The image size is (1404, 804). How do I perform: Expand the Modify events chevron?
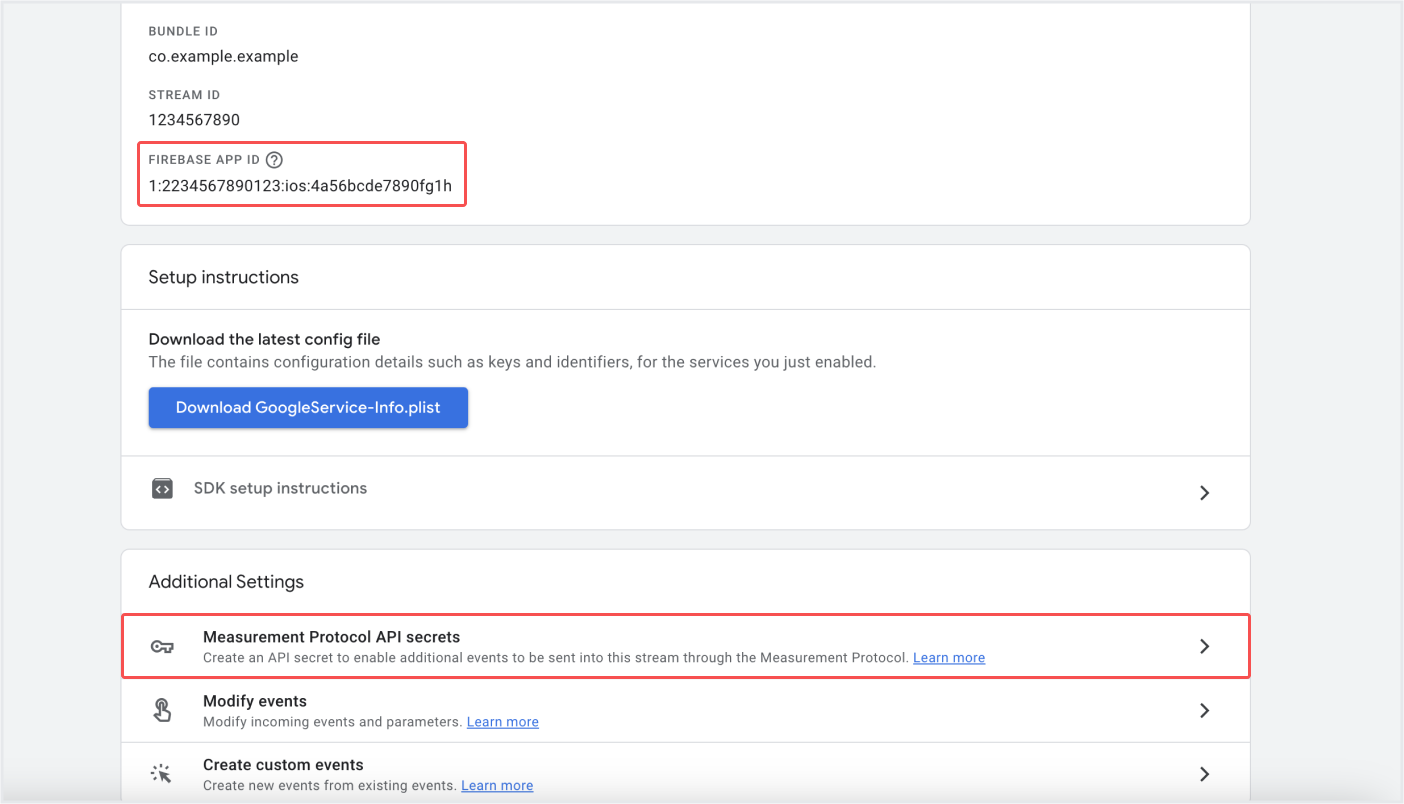[1205, 711]
